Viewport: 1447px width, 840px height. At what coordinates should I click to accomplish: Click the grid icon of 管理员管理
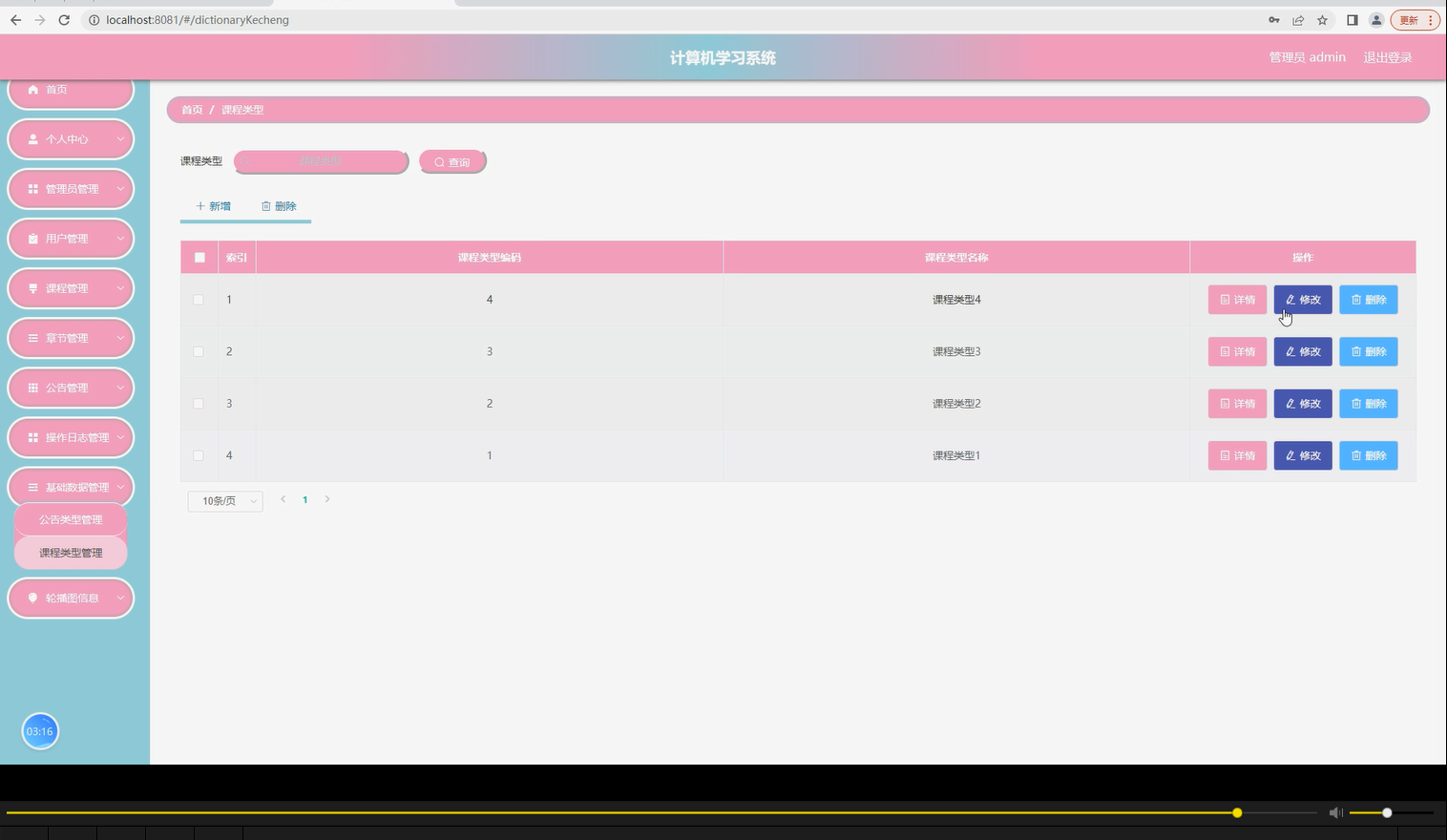33,189
